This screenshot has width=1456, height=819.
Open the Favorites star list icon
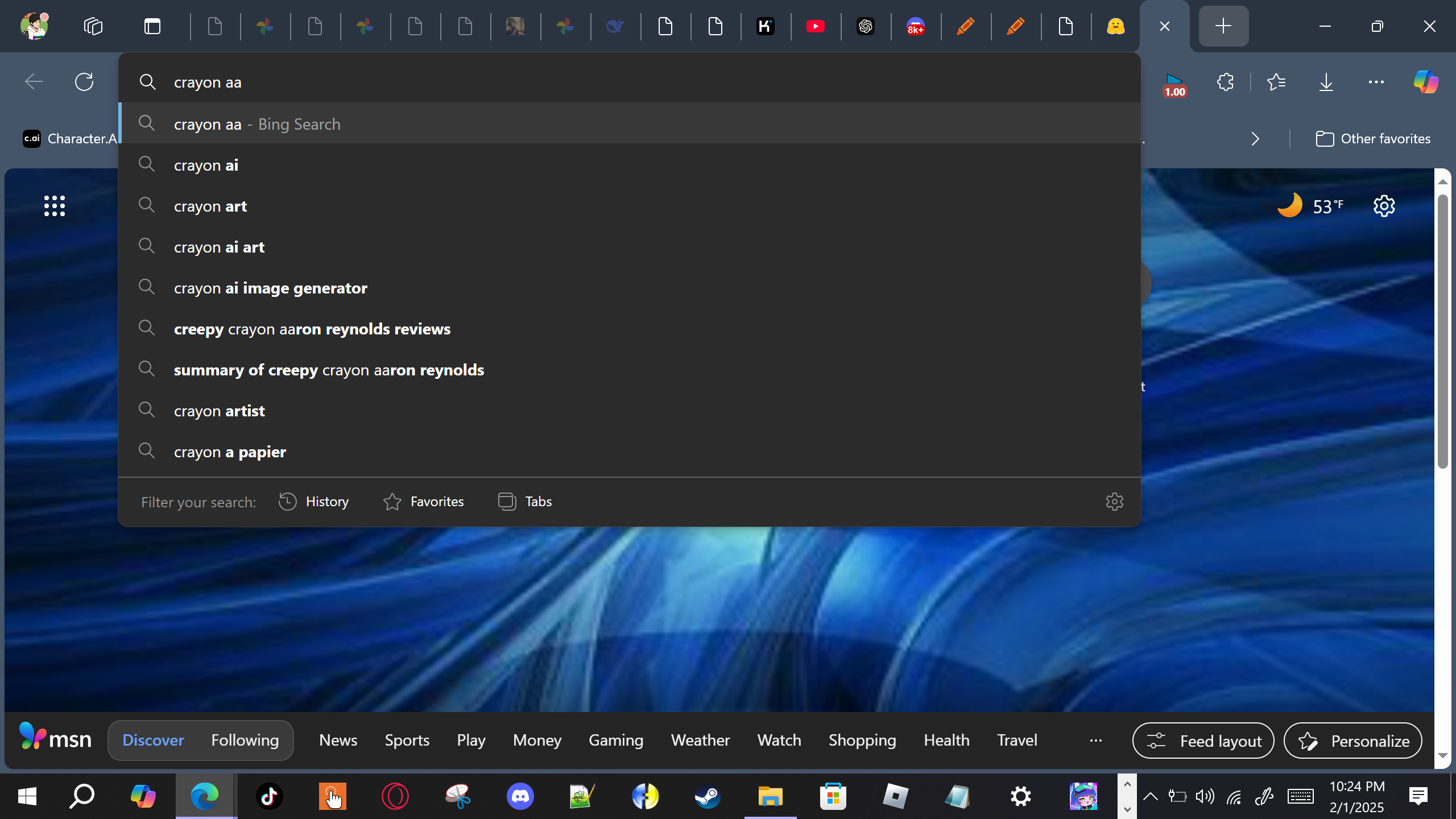coord(1276,82)
